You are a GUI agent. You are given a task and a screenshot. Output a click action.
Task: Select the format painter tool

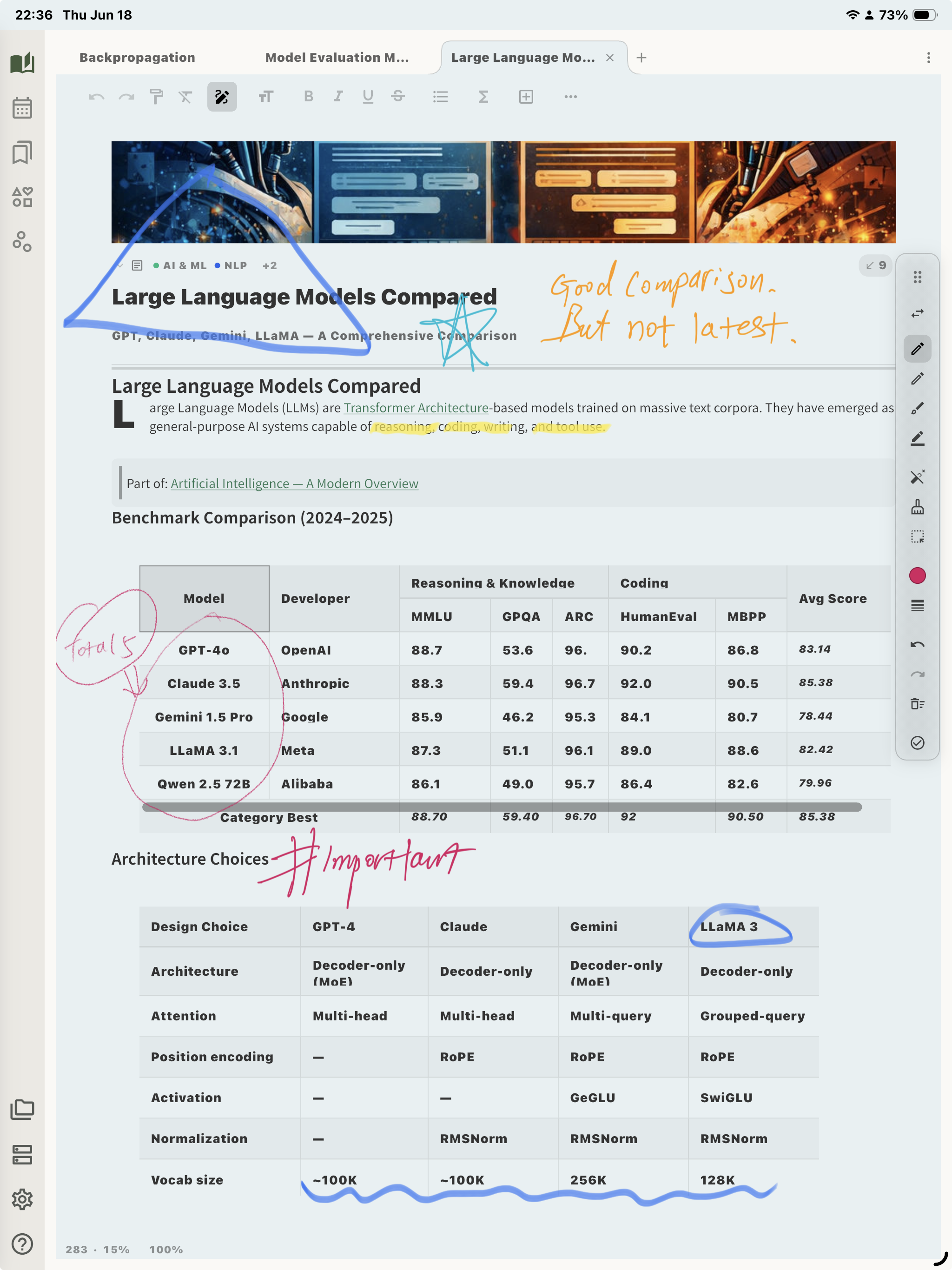tap(156, 96)
